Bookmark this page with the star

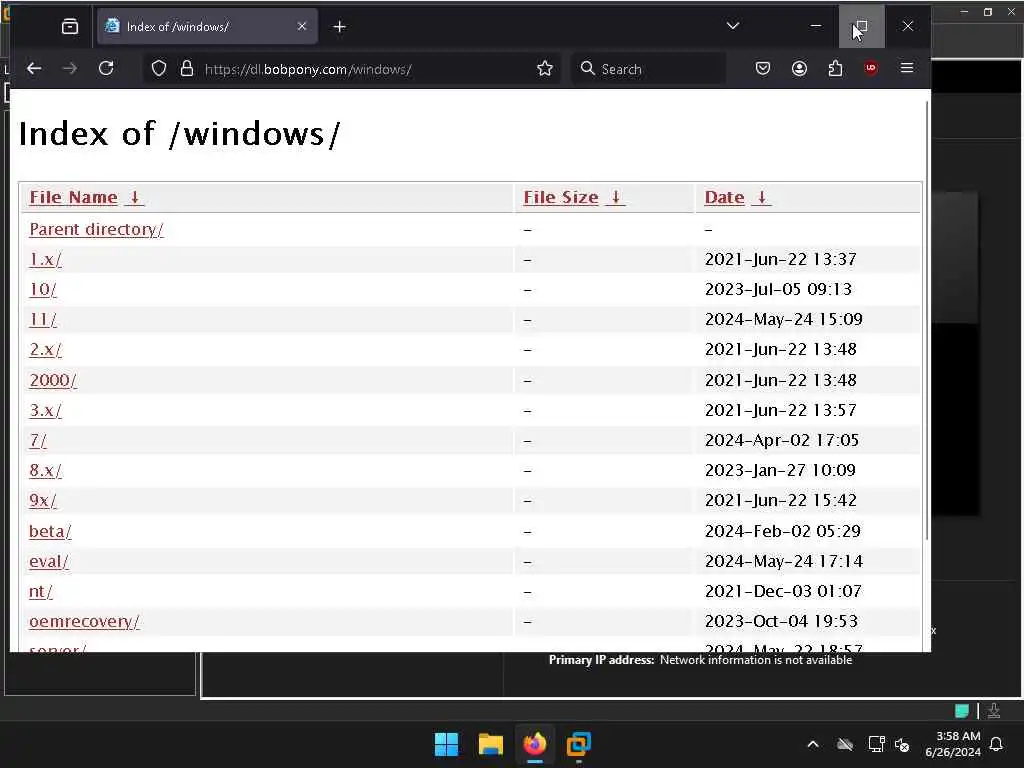(545, 69)
